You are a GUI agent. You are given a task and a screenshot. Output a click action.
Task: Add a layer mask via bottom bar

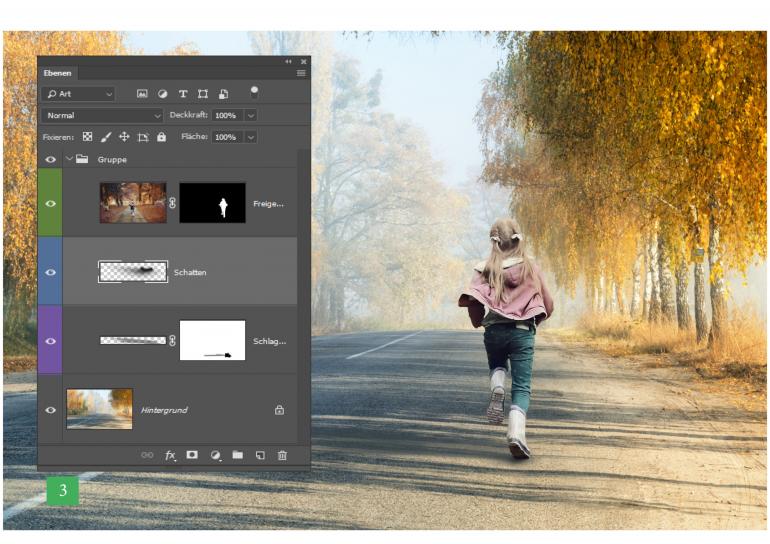192,455
